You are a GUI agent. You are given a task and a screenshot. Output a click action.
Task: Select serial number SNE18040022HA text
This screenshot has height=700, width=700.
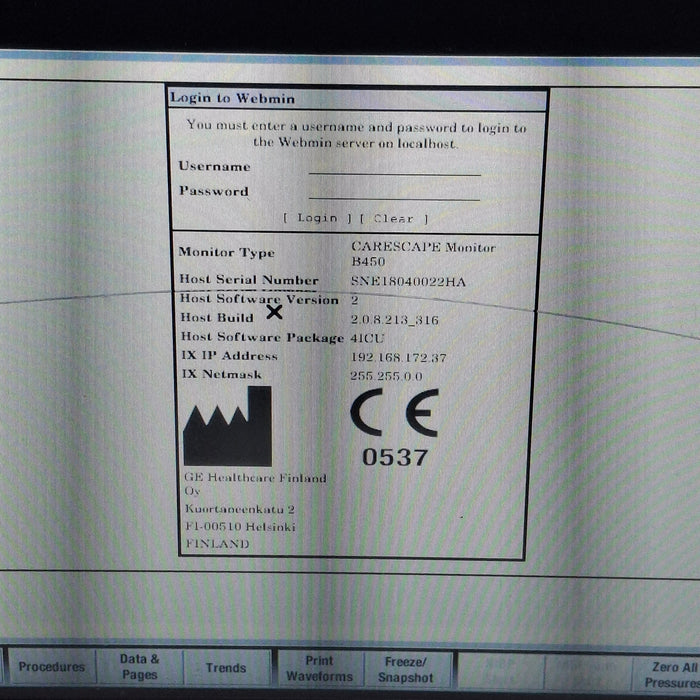(x=408, y=282)
